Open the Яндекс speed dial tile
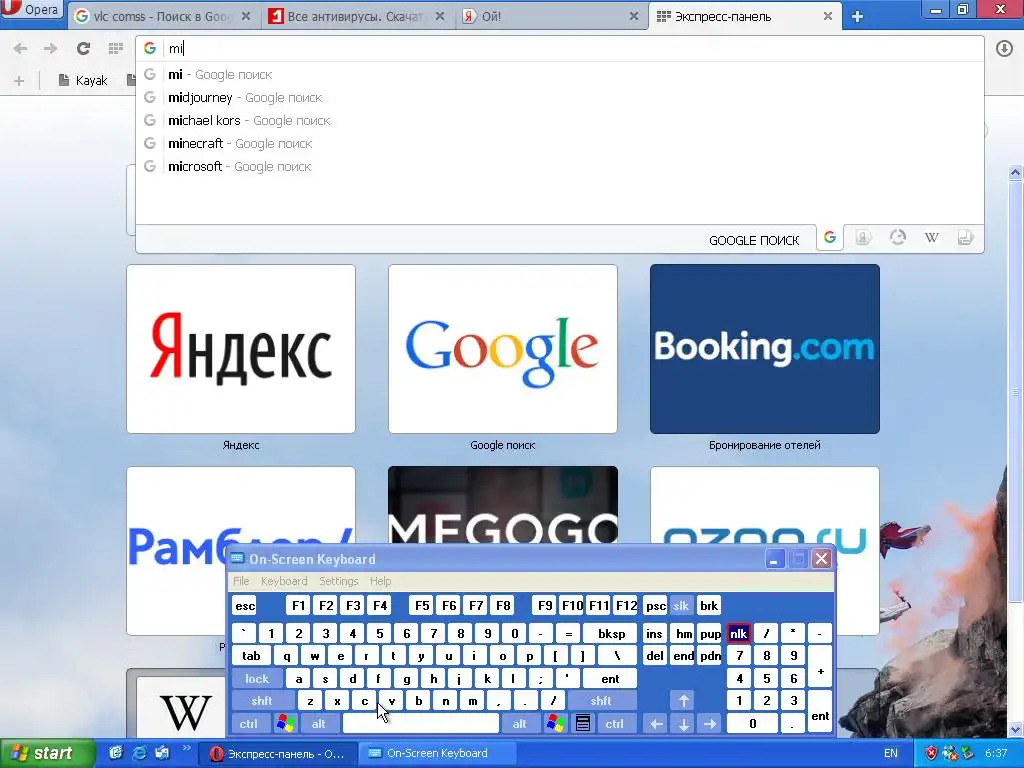This screenshot has width=1024, height=768. (x=241, y=349)
